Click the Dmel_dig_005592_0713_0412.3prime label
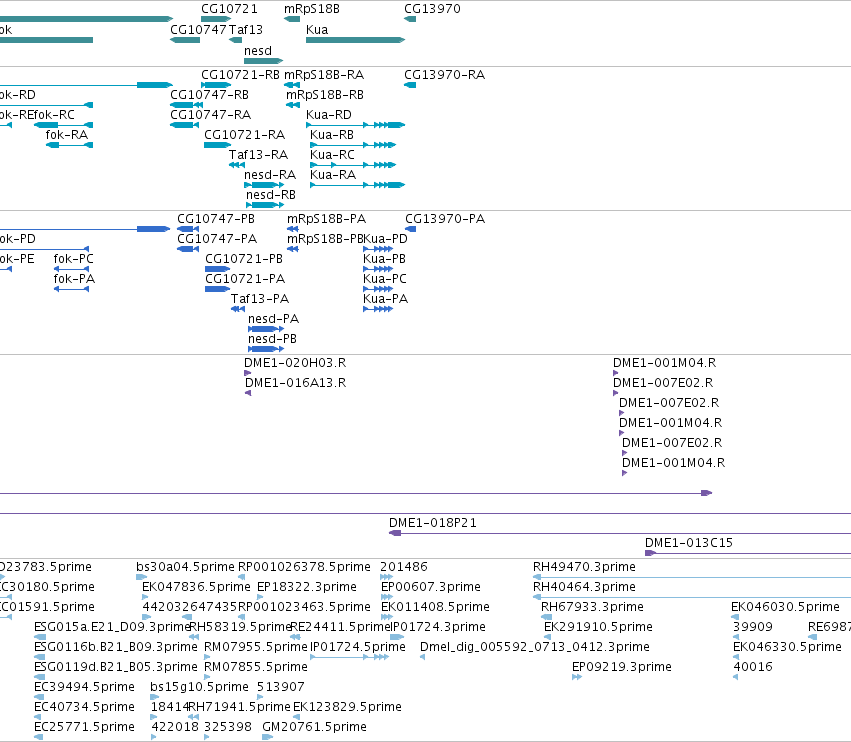This screenshot has width=851, height=742. coord(535,647)
